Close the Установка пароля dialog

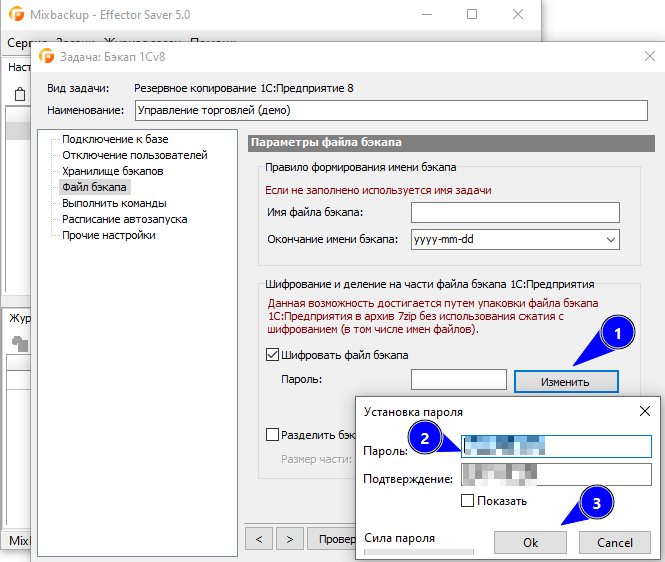[645, 411]
